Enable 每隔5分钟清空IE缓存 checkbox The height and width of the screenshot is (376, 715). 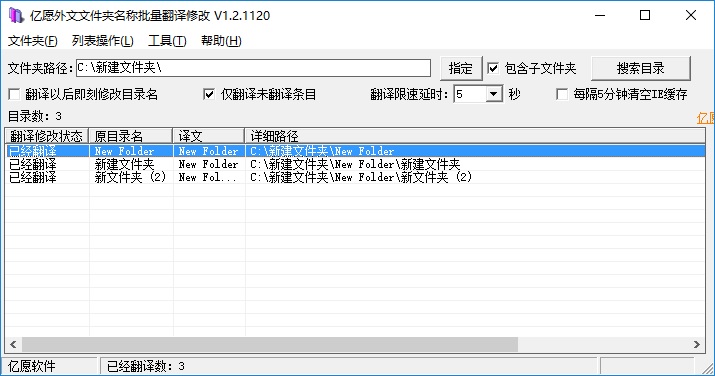click(562, 94)
